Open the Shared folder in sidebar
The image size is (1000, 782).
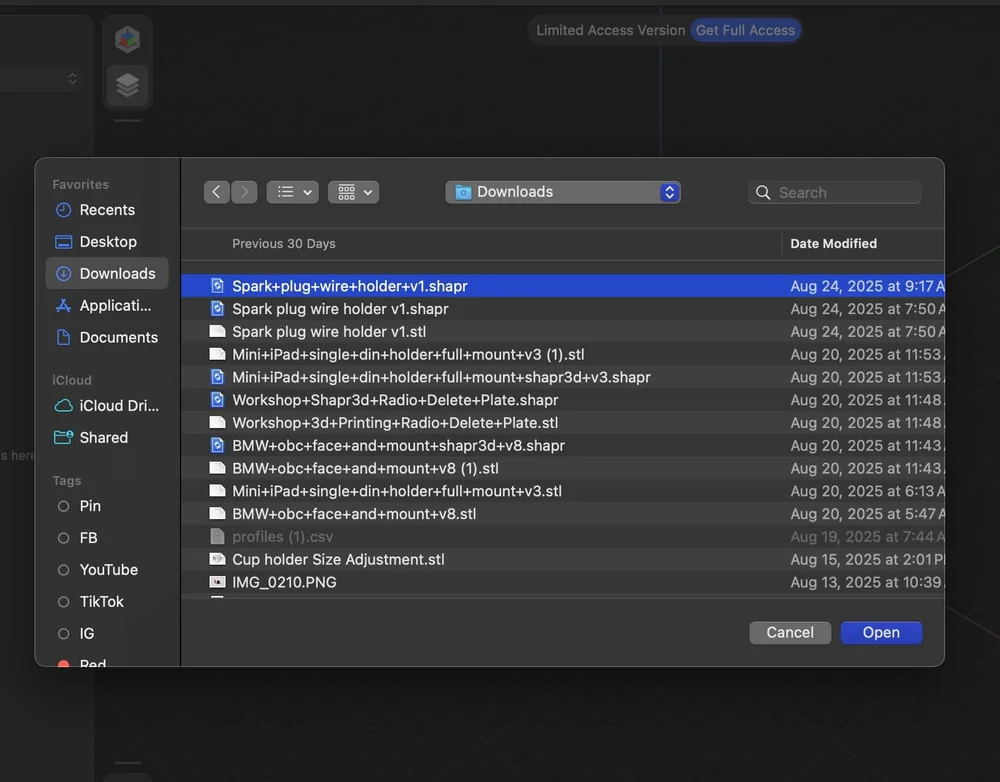[x=107, y=438]
